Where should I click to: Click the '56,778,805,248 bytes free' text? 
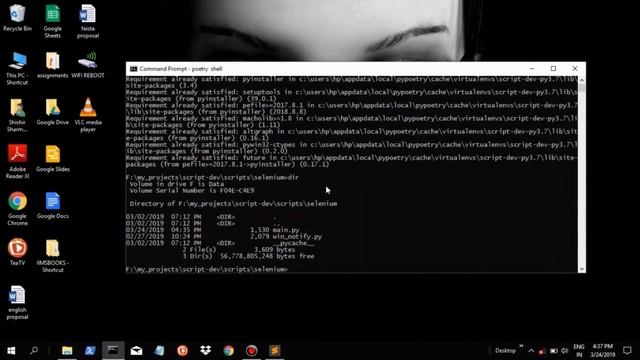(267, 256)
